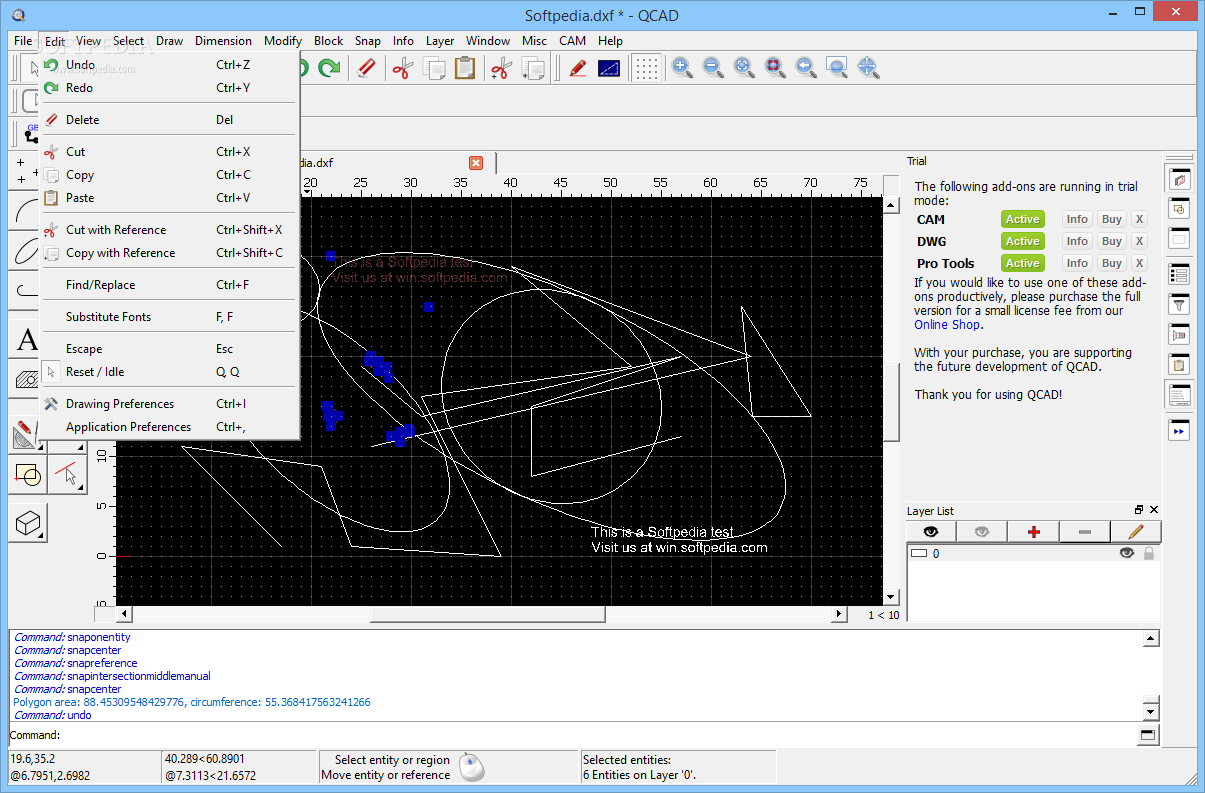Toggle Clipboard sidebar icon
Image resolution: width=1205 pixels, height=793 pixels.
click(1180, 364)
